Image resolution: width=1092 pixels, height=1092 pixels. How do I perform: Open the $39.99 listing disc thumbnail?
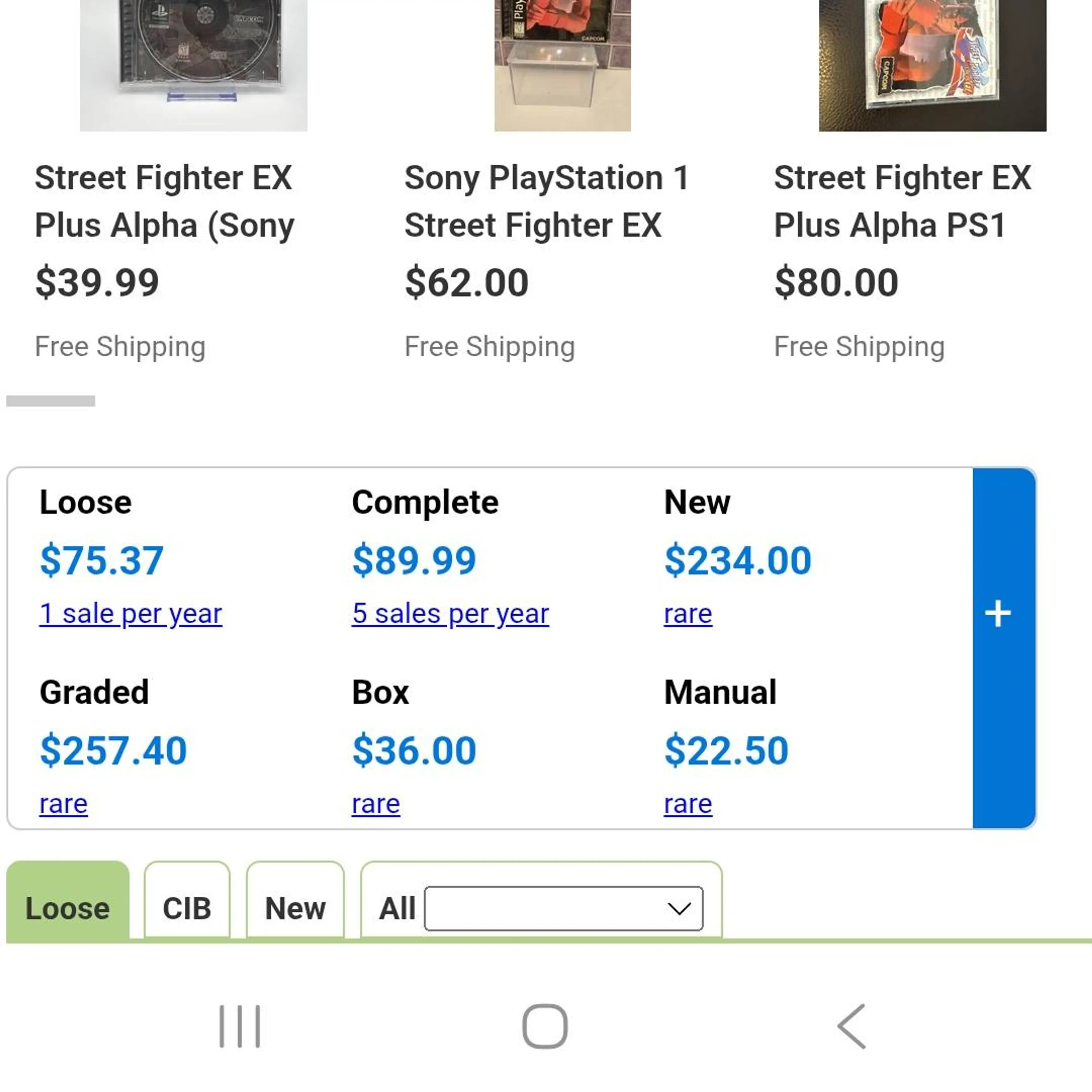(194, 66)
